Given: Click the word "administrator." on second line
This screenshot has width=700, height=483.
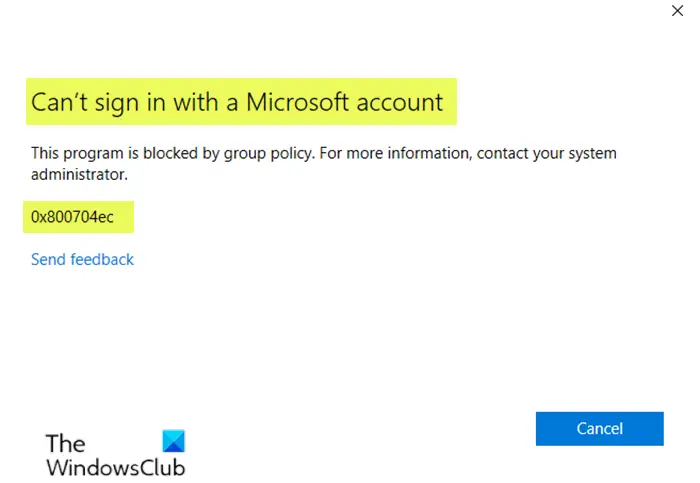Looking at the screenshot, I should point(80,174).
